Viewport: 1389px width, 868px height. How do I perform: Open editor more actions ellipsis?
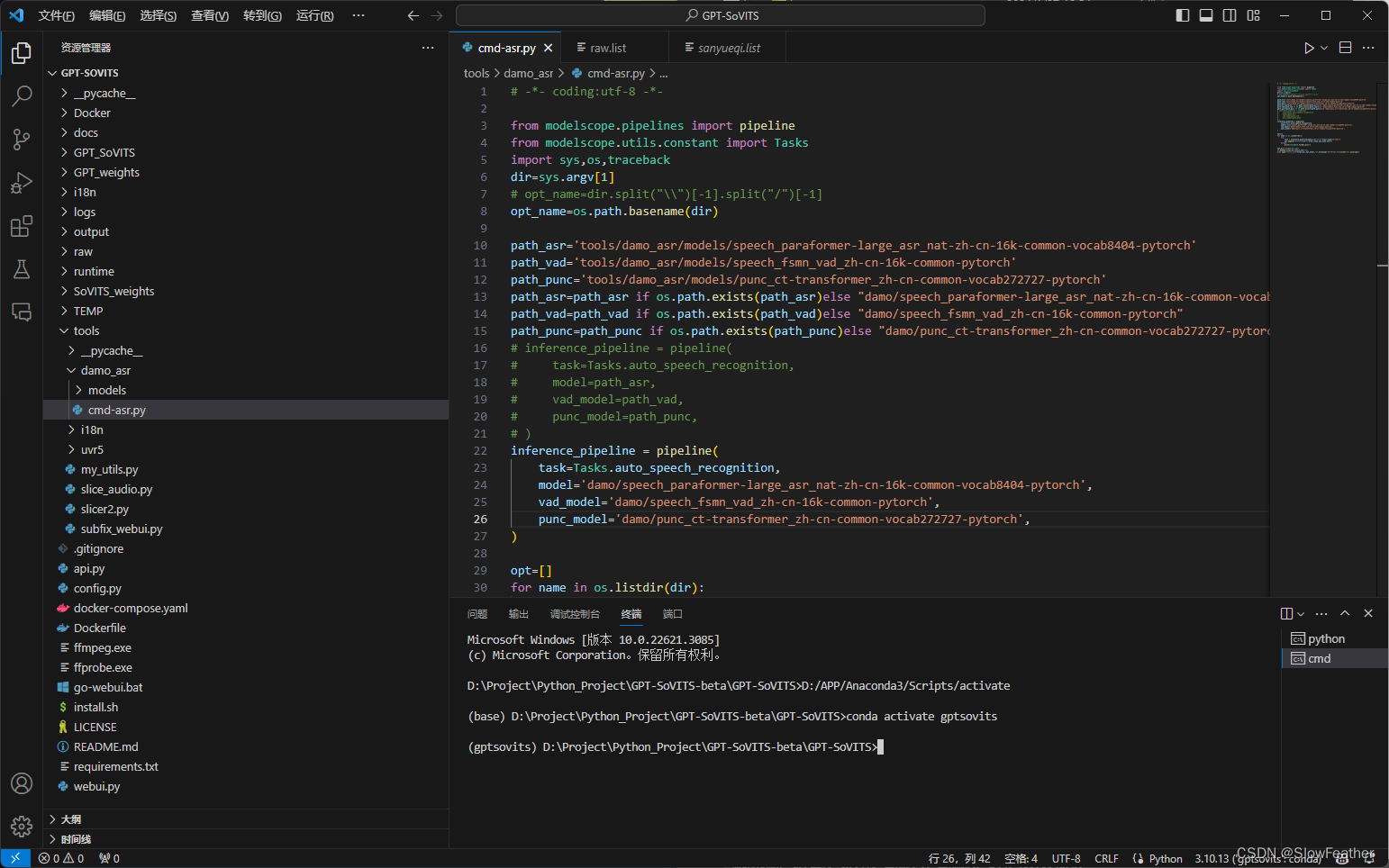click(1368, 48)
